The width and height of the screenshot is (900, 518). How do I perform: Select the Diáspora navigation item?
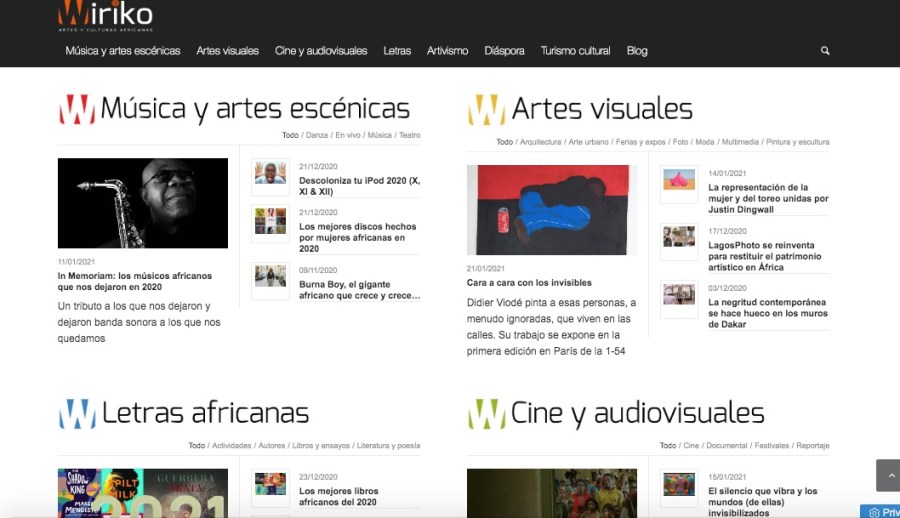point(504,51)
